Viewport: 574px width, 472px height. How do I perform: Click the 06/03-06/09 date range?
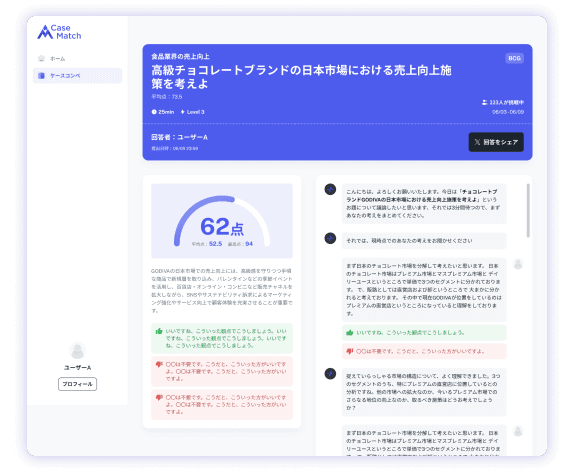point(508,112)
